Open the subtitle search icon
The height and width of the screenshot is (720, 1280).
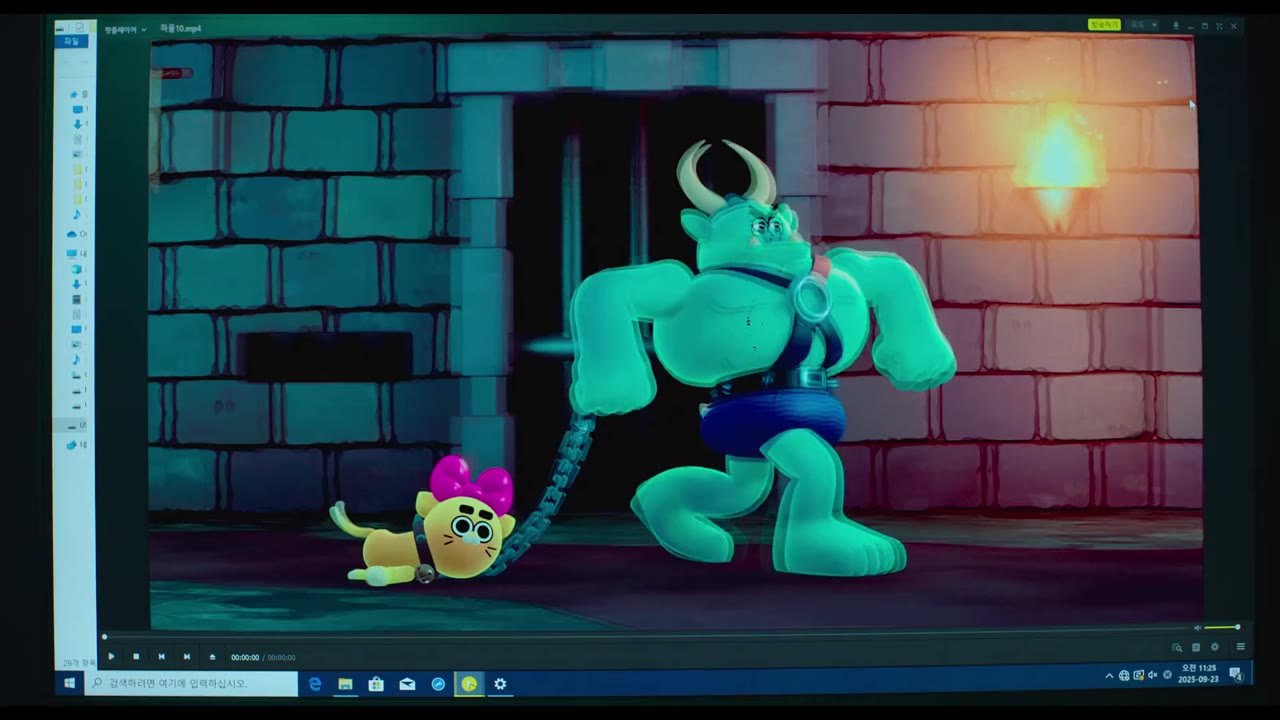click(x=1177, y=648)
